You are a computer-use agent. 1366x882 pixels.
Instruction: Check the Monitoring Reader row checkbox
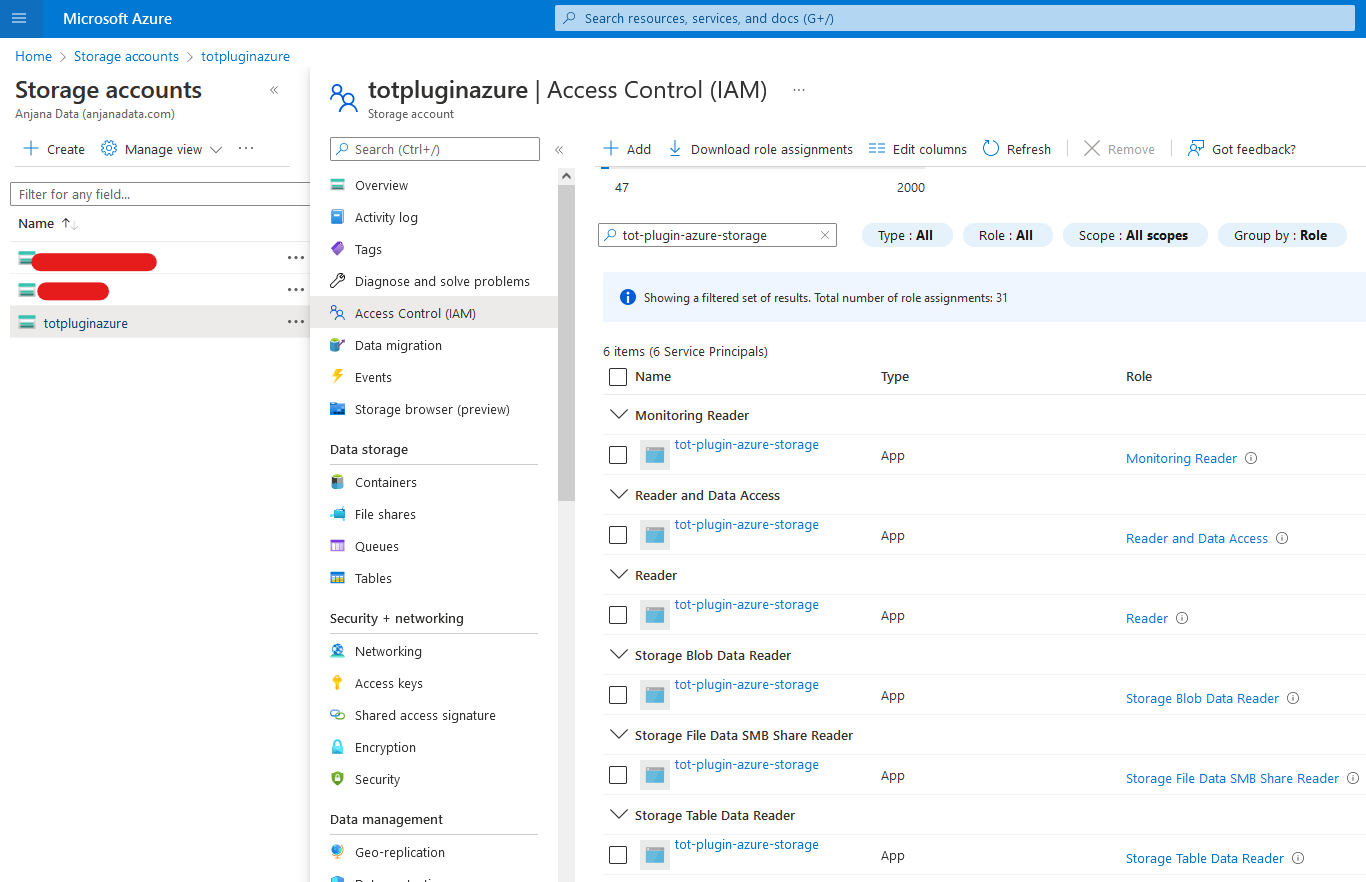618,455
